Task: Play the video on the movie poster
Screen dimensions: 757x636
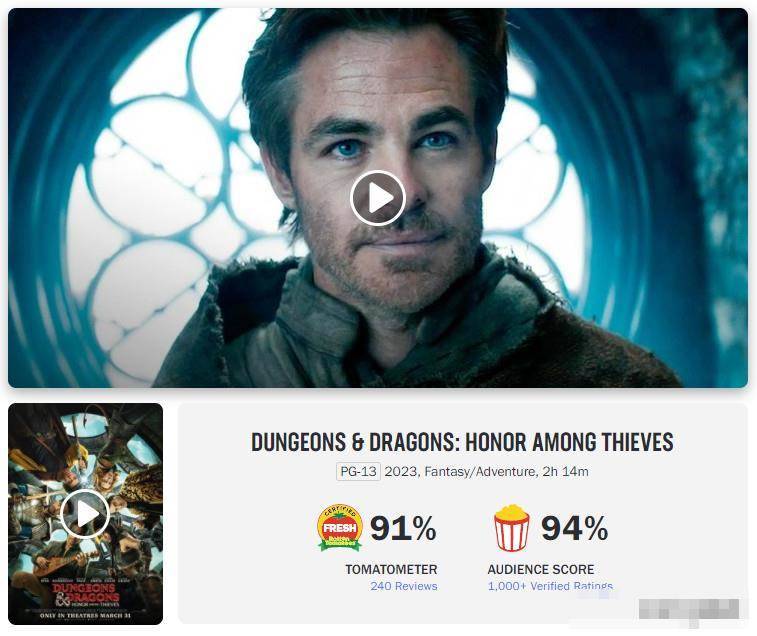Action: (85, 513)
